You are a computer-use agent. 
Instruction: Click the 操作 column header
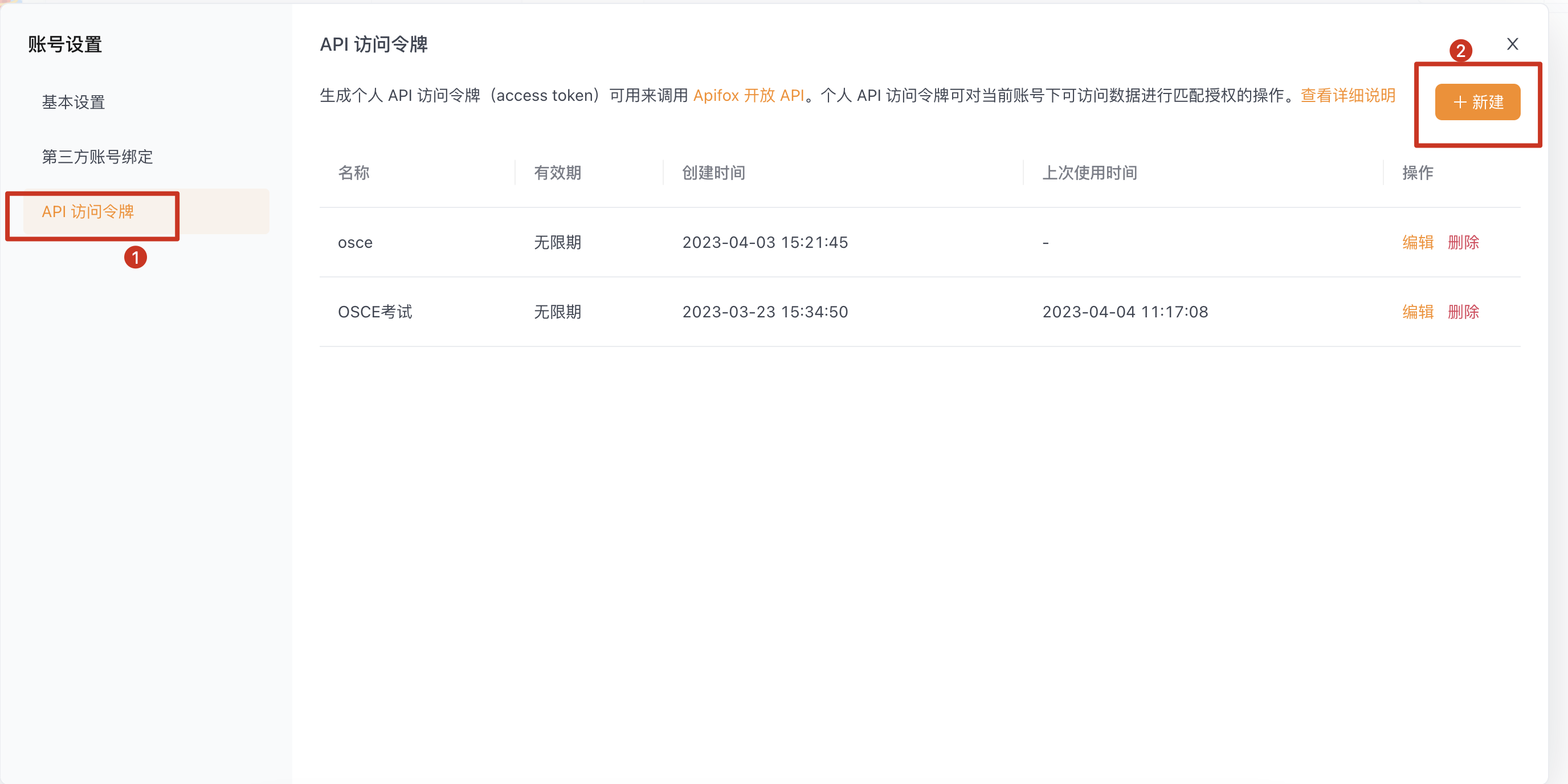tap(1418, 173)
